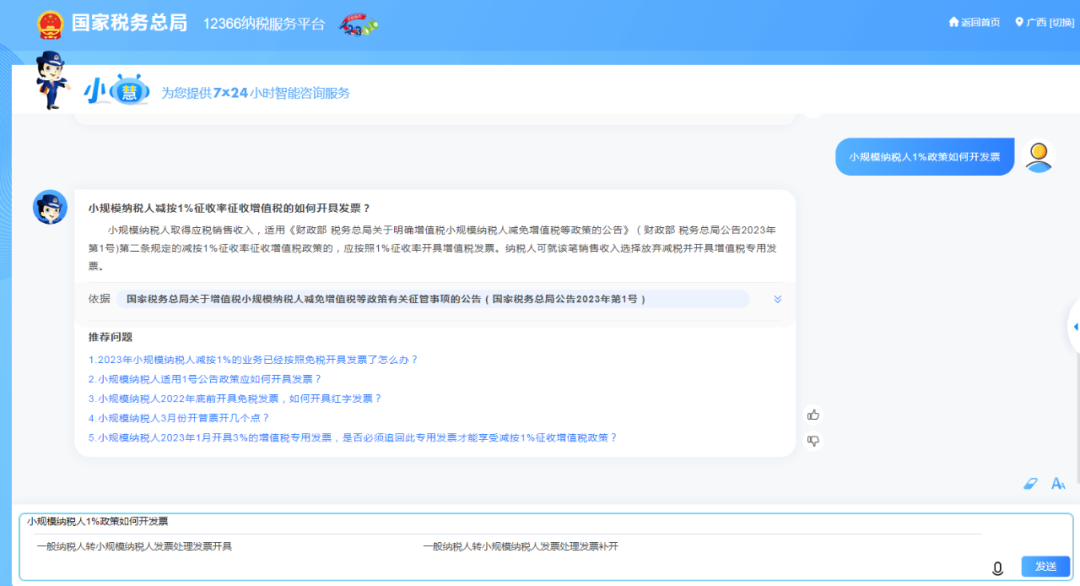Click the home icon beside 返回首页

954,22
